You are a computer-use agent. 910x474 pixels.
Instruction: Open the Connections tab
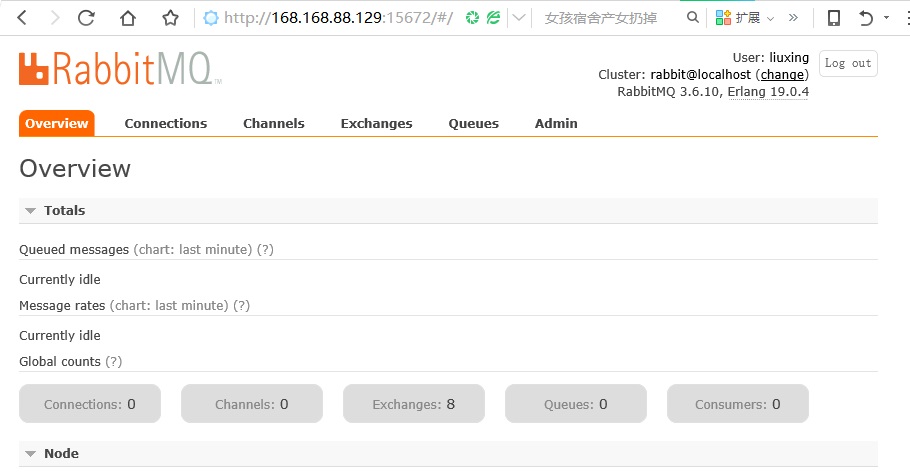[x=165, y=123]
